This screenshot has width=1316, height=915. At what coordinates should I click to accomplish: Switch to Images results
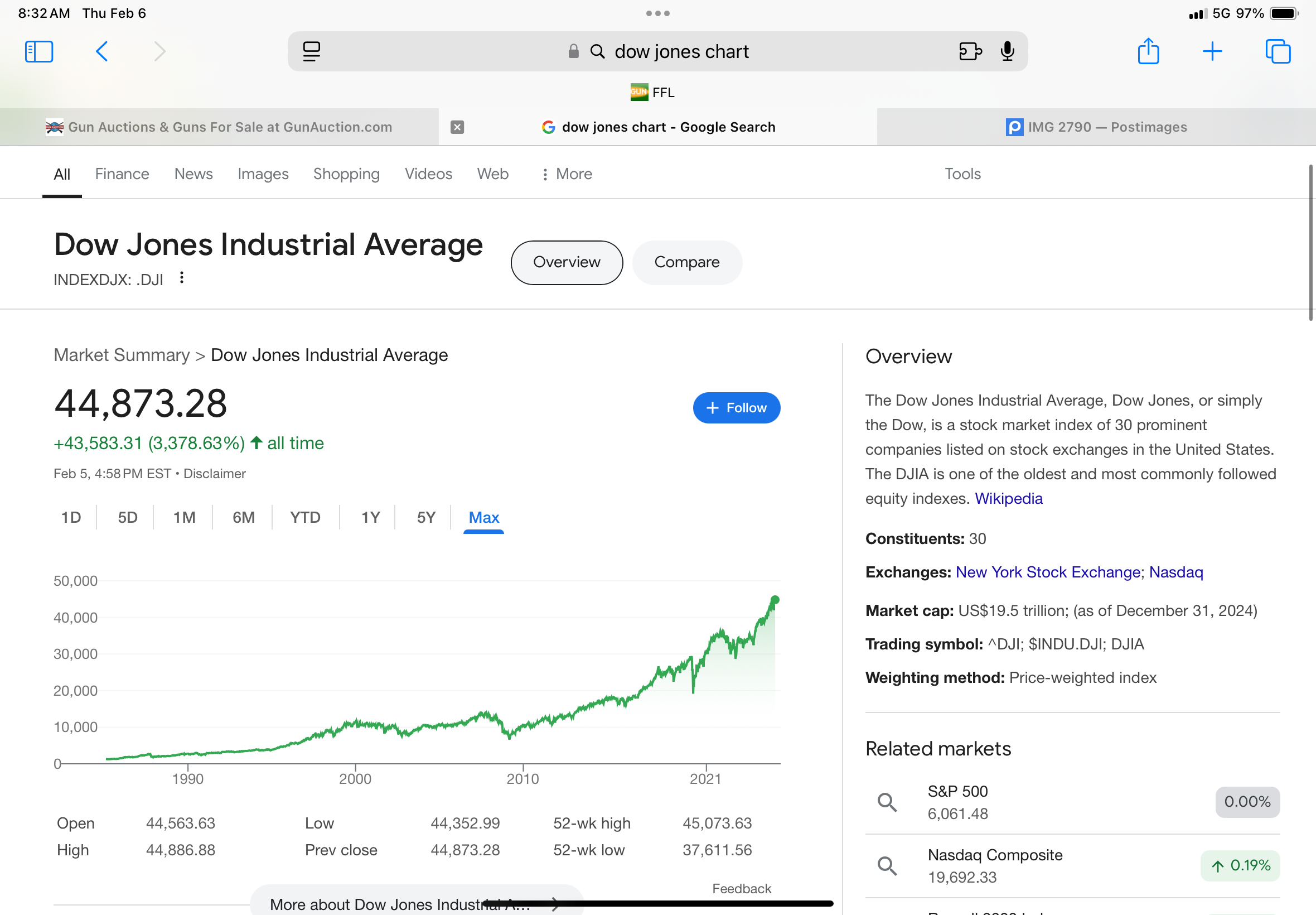point(263,174)
